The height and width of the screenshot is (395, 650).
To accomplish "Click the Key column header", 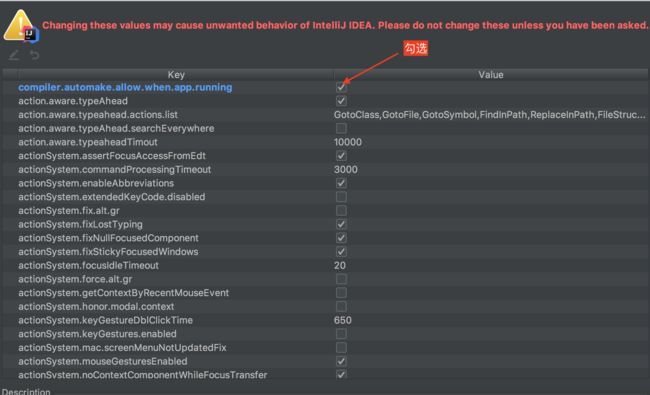I will pos(176,75).
